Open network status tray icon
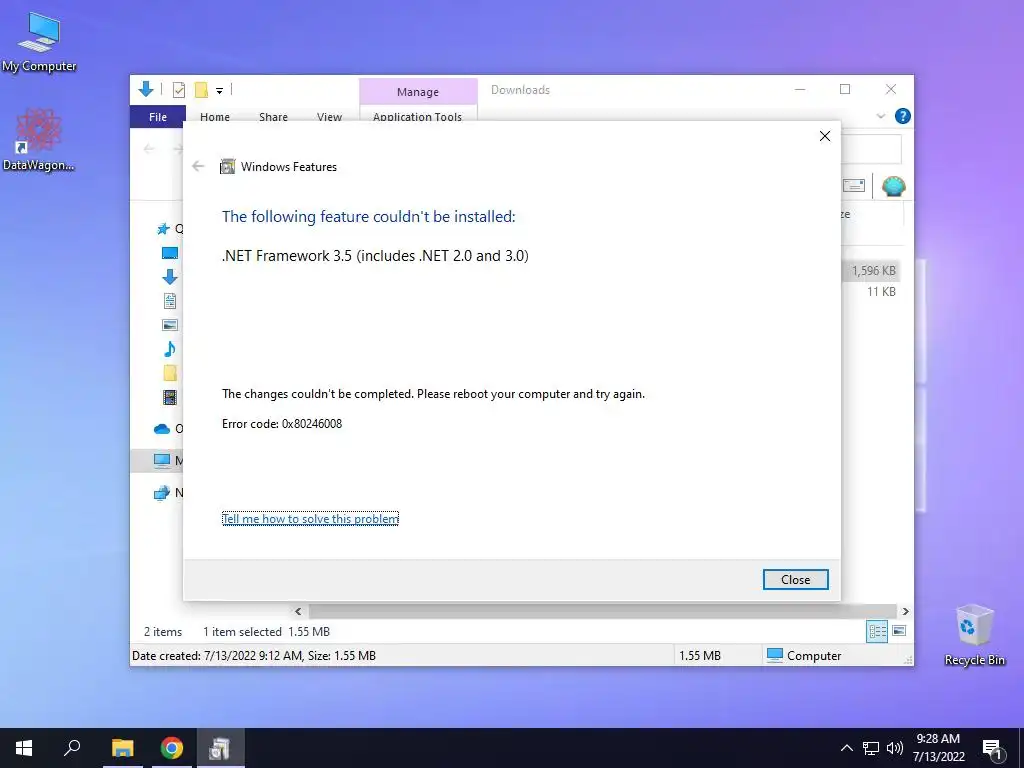This screenshot has width=1024, height=768. point(871,748)
